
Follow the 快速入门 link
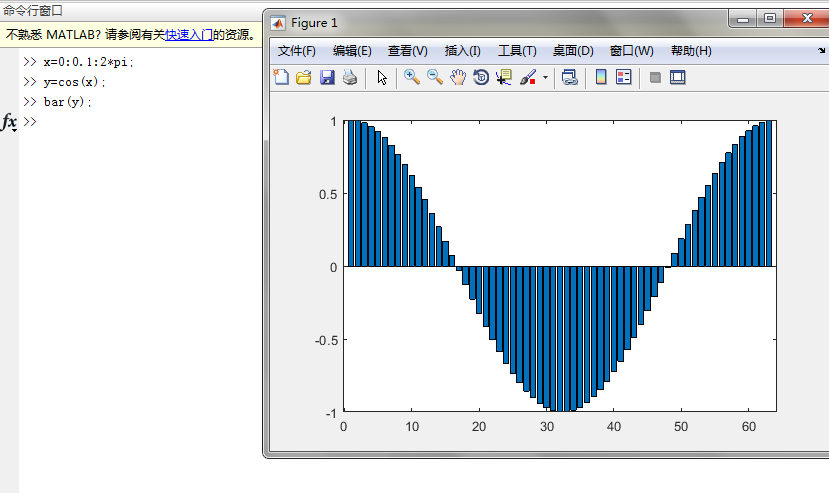pyautogui.click(x=189, y=34)
